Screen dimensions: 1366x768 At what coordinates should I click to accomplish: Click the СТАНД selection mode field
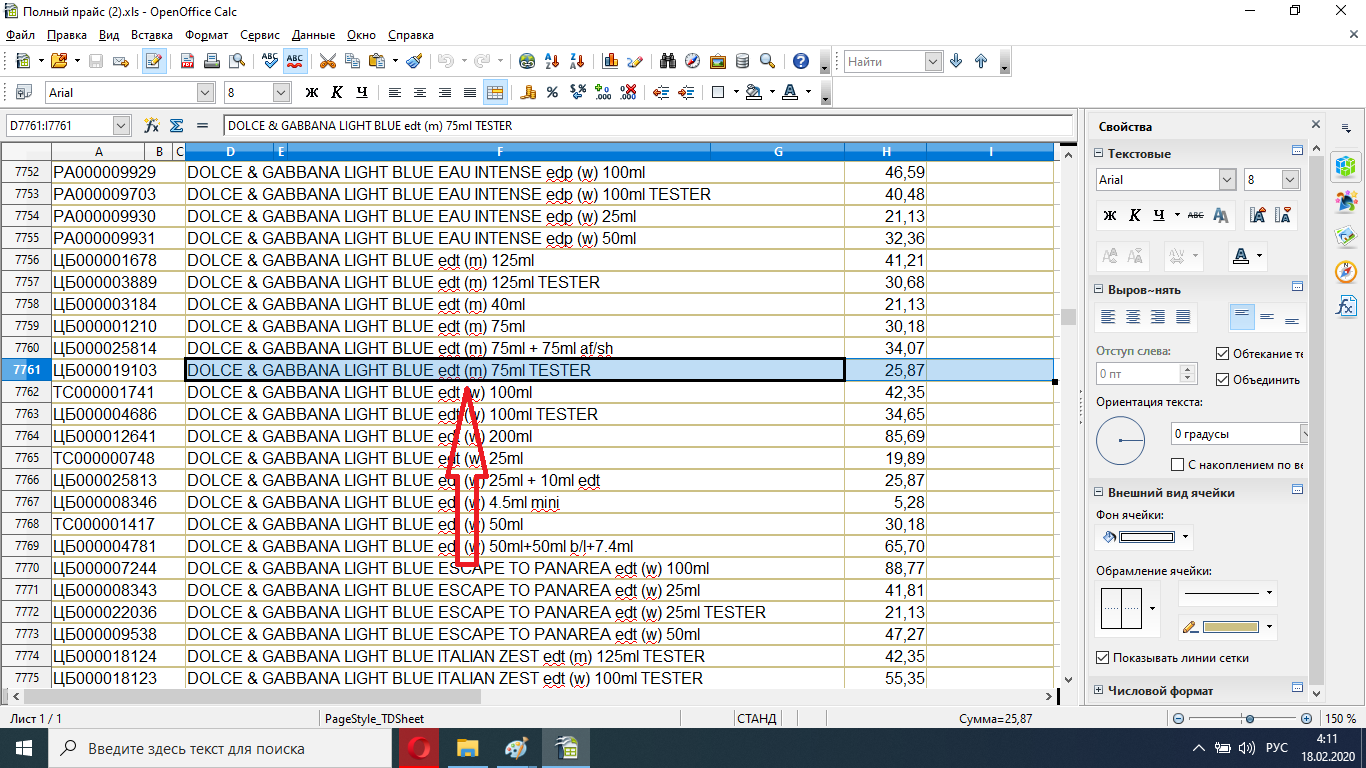(756, 719)
